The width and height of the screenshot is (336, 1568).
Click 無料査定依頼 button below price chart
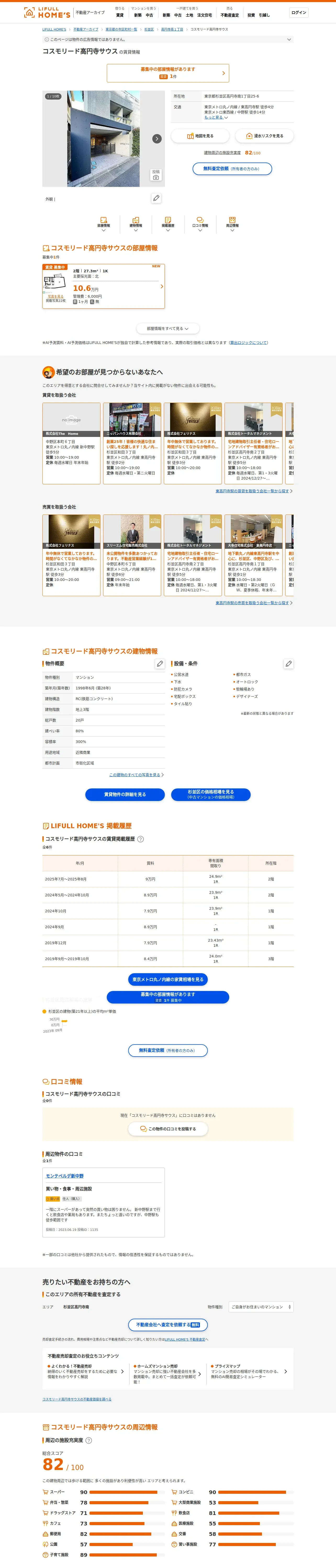click(168, 1051)
